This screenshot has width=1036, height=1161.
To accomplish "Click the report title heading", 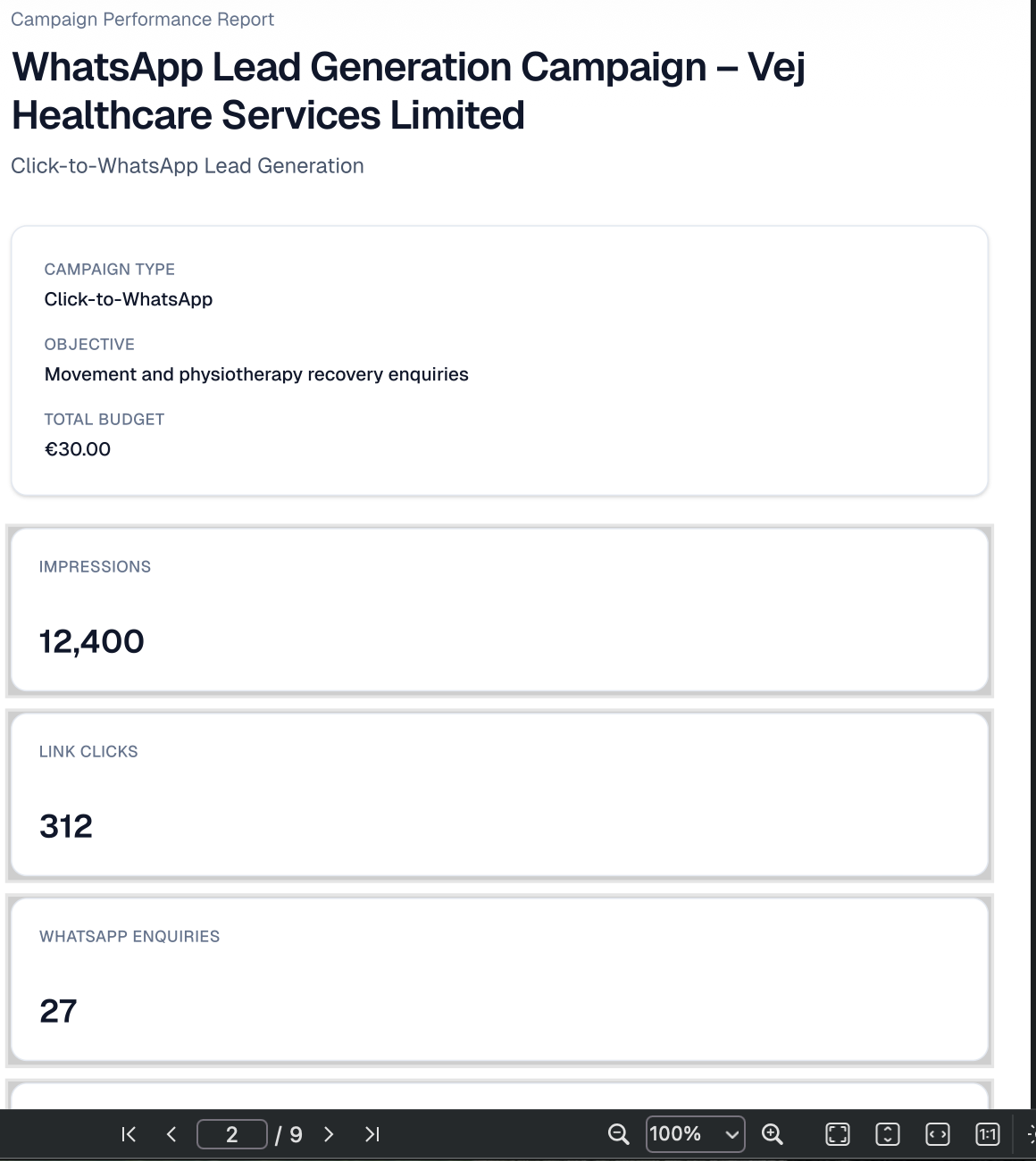I will [408, 91].
